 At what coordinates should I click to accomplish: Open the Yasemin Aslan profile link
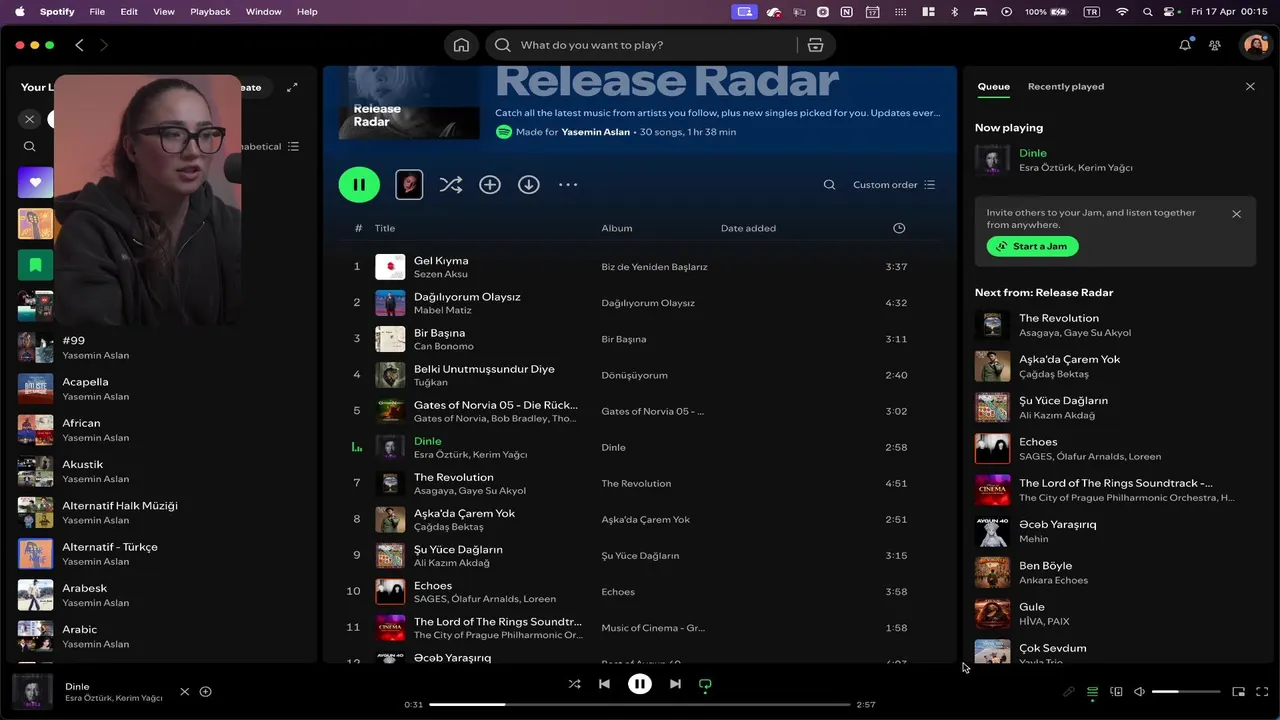click(x=596, y=132)
